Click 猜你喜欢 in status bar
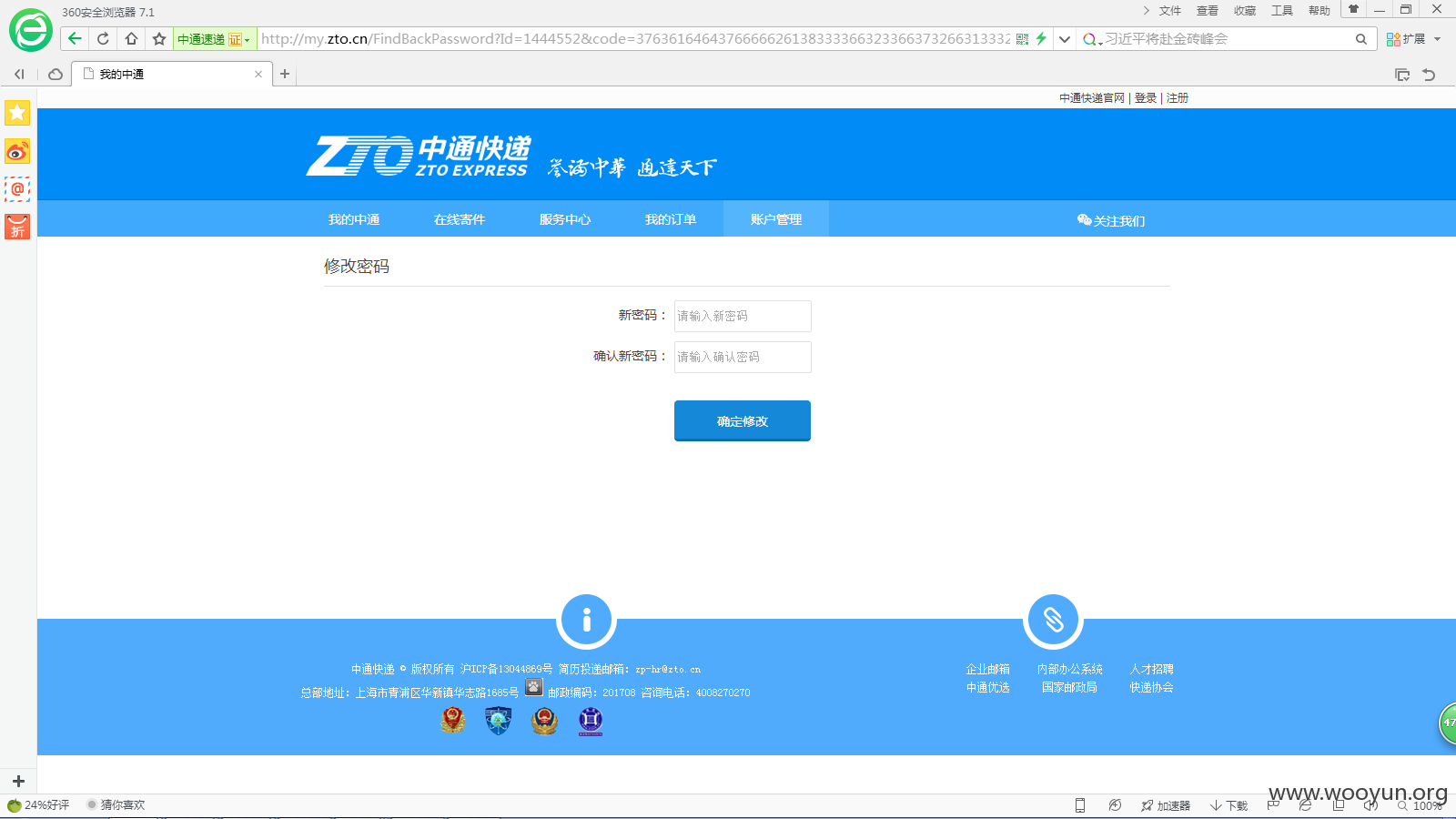1456x819 pixels. coord(116,805)
